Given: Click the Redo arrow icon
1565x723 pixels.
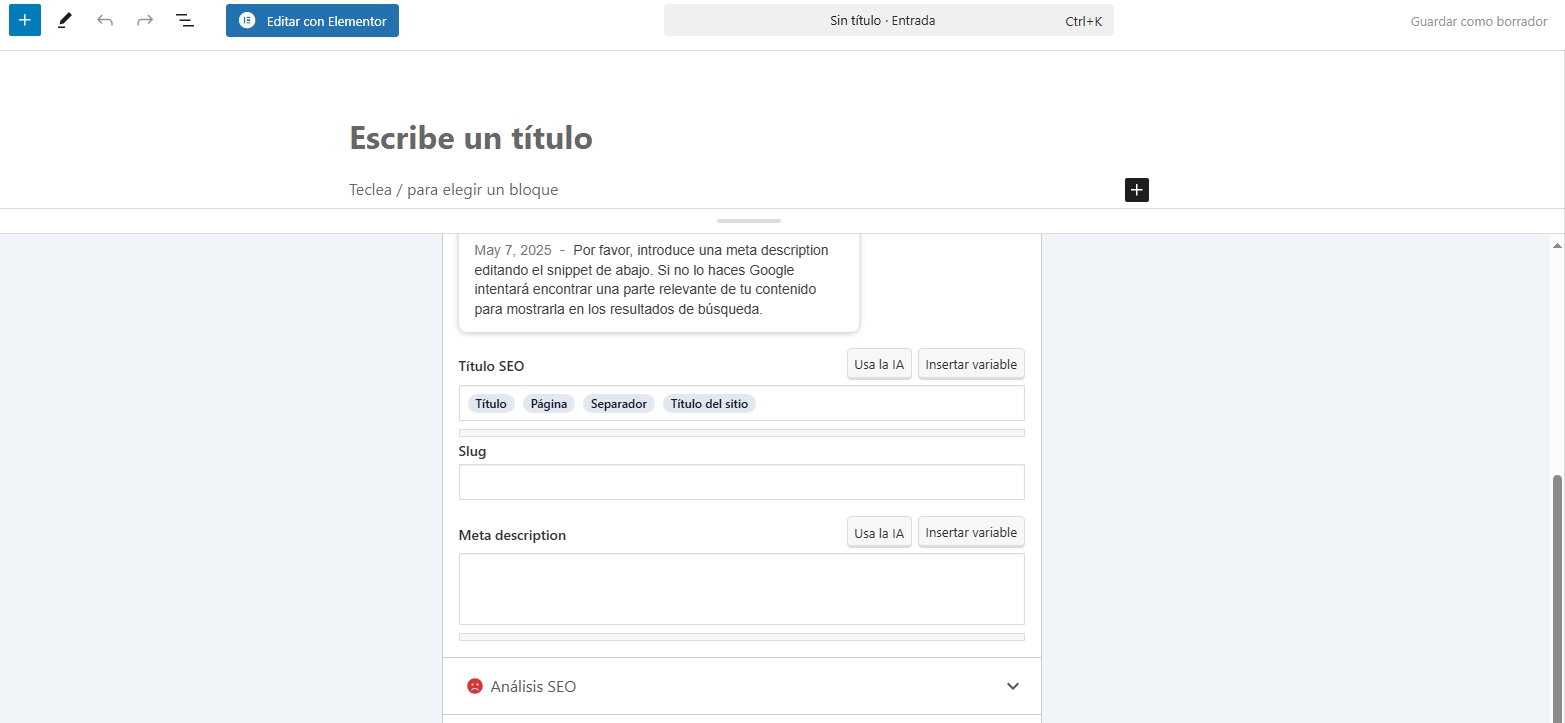Looking at the screenshot, I should pos(145,20).
